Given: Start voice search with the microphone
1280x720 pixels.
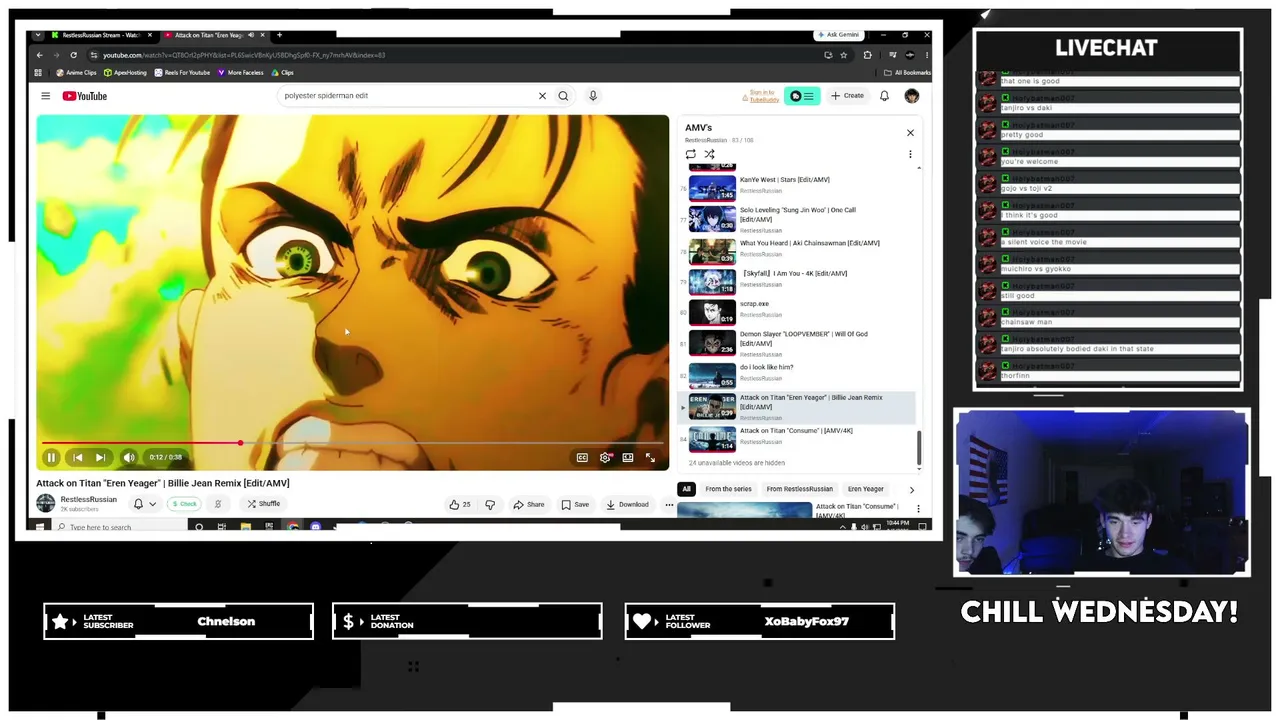Looking at the screenshot, I should (592, 96).
